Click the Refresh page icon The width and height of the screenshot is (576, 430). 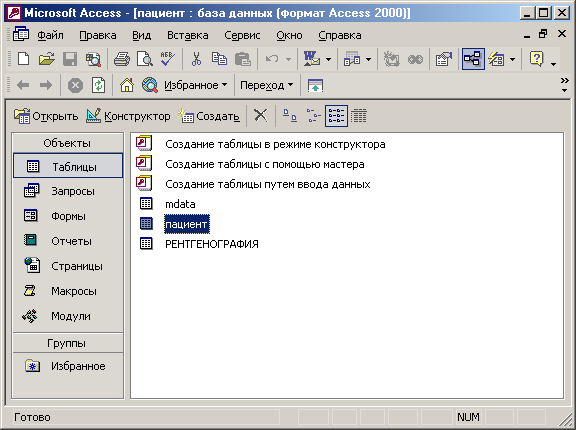98,86
